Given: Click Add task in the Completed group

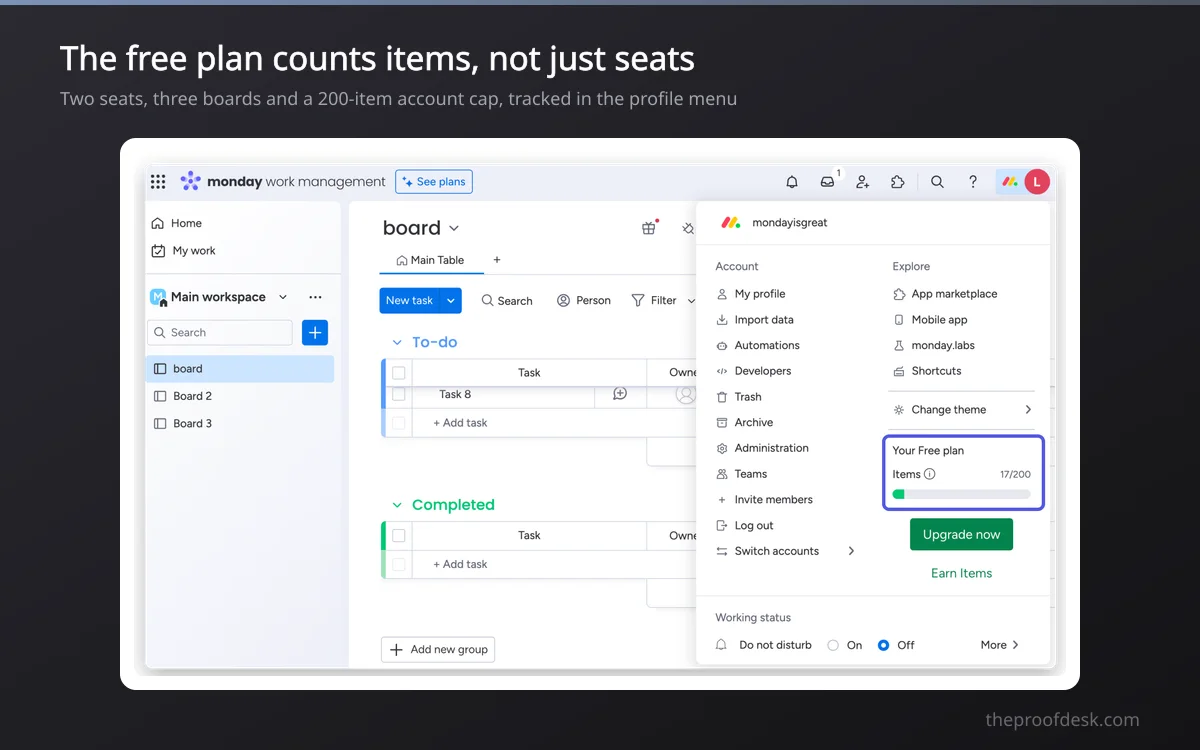Looking at the screenshot, I should (x=460, y=564).
